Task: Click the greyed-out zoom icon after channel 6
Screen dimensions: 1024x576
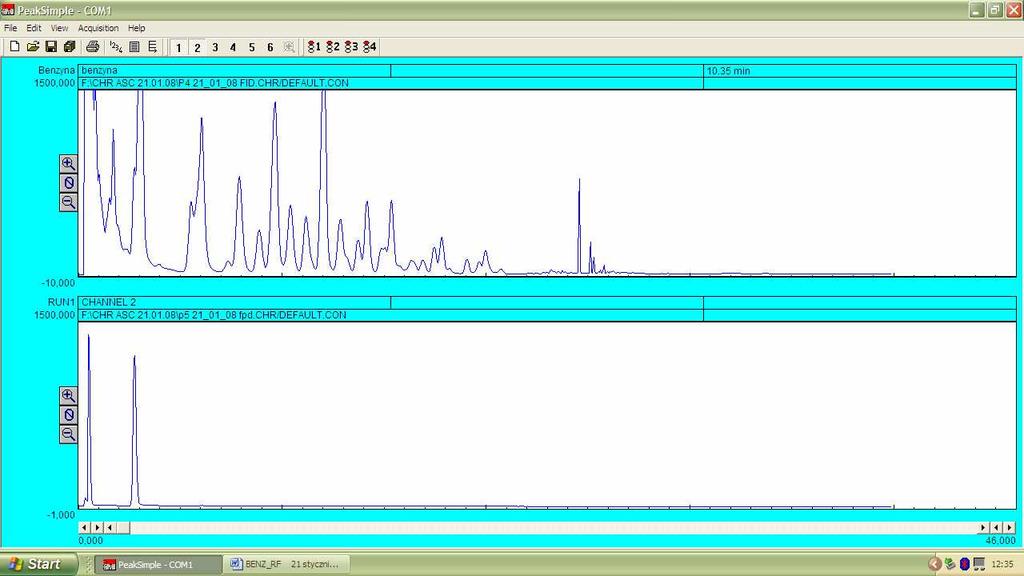Action: 289,47
